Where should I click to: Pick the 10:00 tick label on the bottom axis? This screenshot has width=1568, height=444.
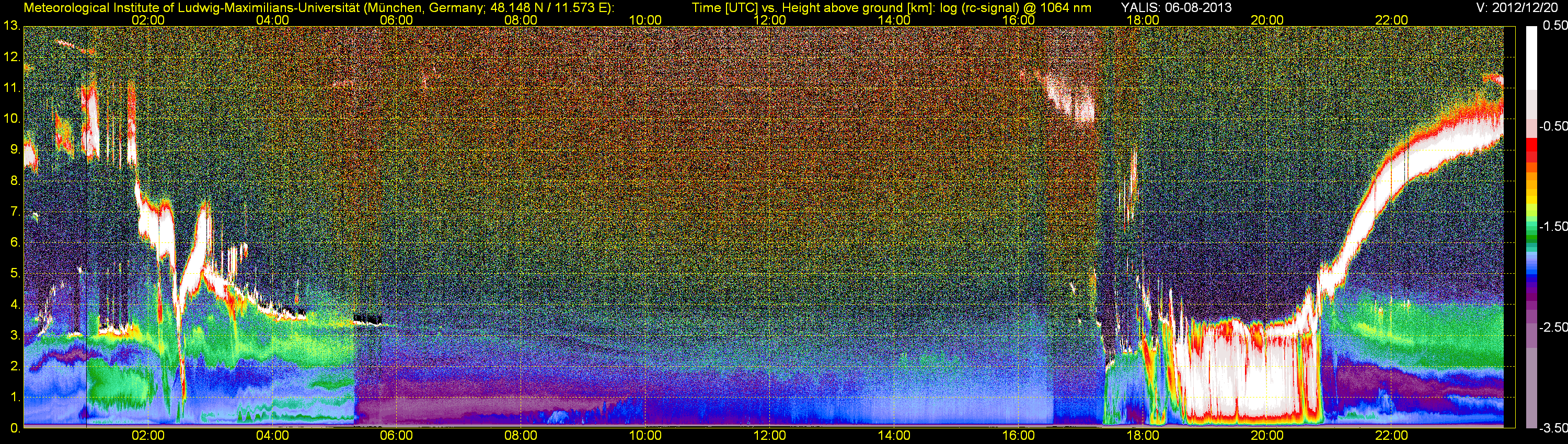pos(645,436)
